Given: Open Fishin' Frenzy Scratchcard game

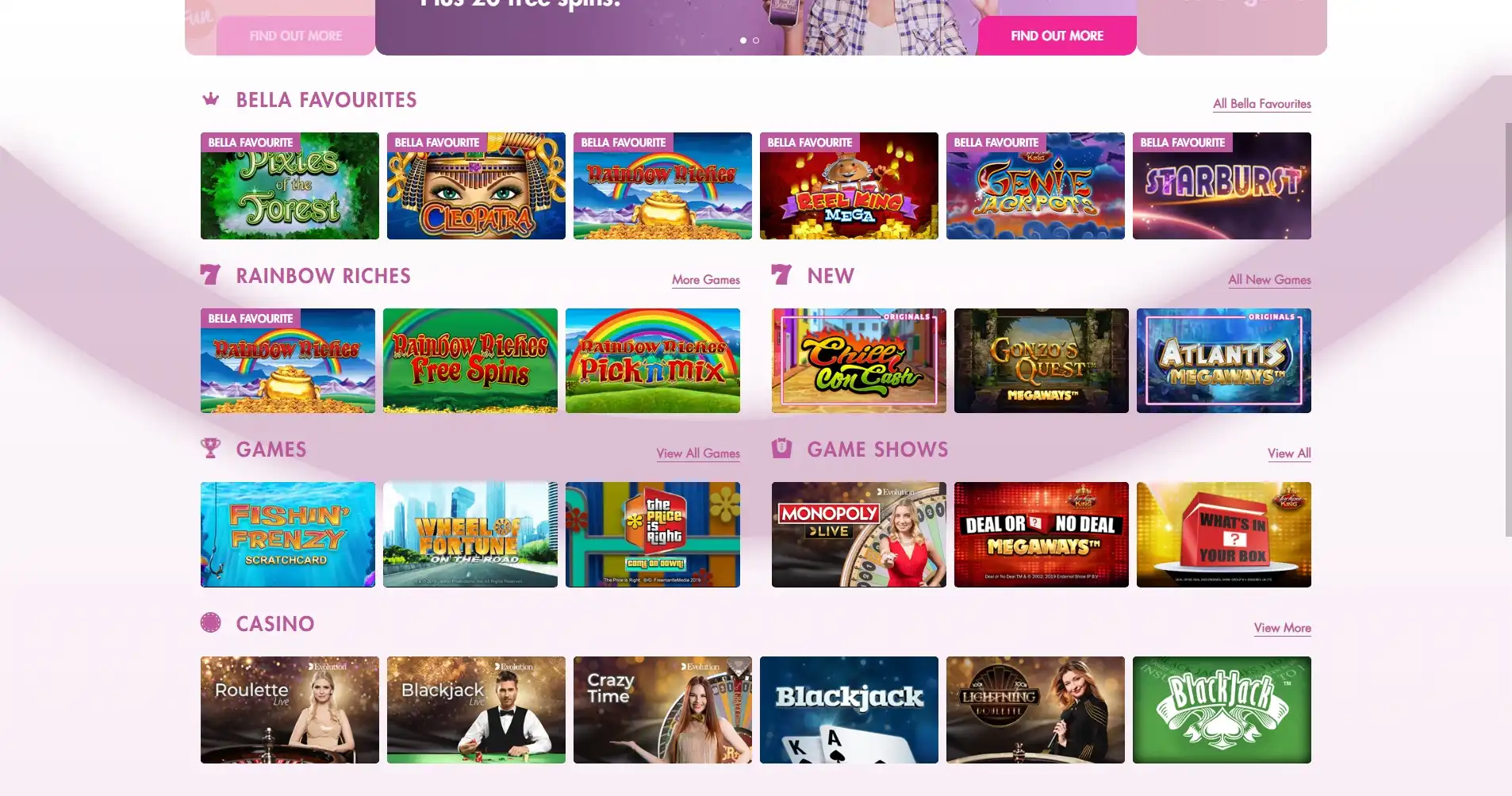Looking at the screenshot, I should pyautogui.click(x=287, y=534).
